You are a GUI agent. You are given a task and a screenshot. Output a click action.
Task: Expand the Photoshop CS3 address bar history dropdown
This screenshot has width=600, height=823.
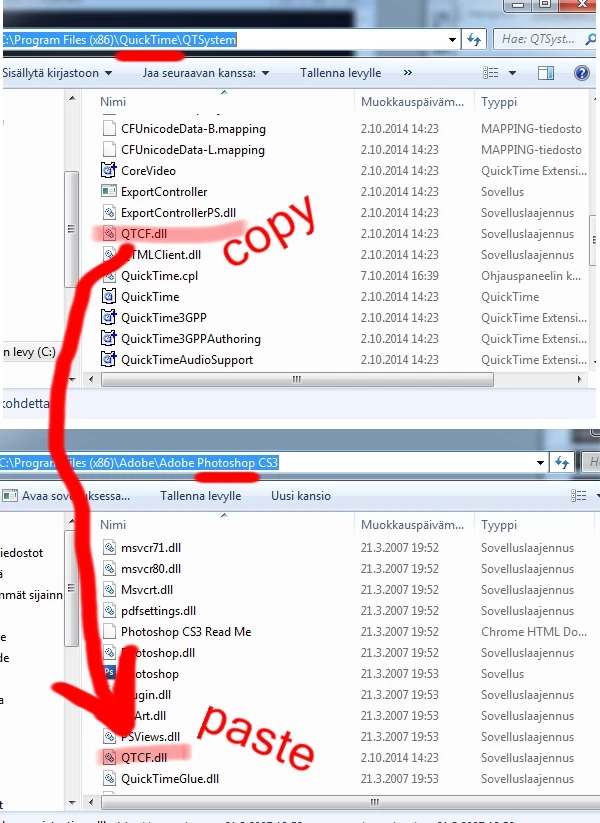[540, 463]
